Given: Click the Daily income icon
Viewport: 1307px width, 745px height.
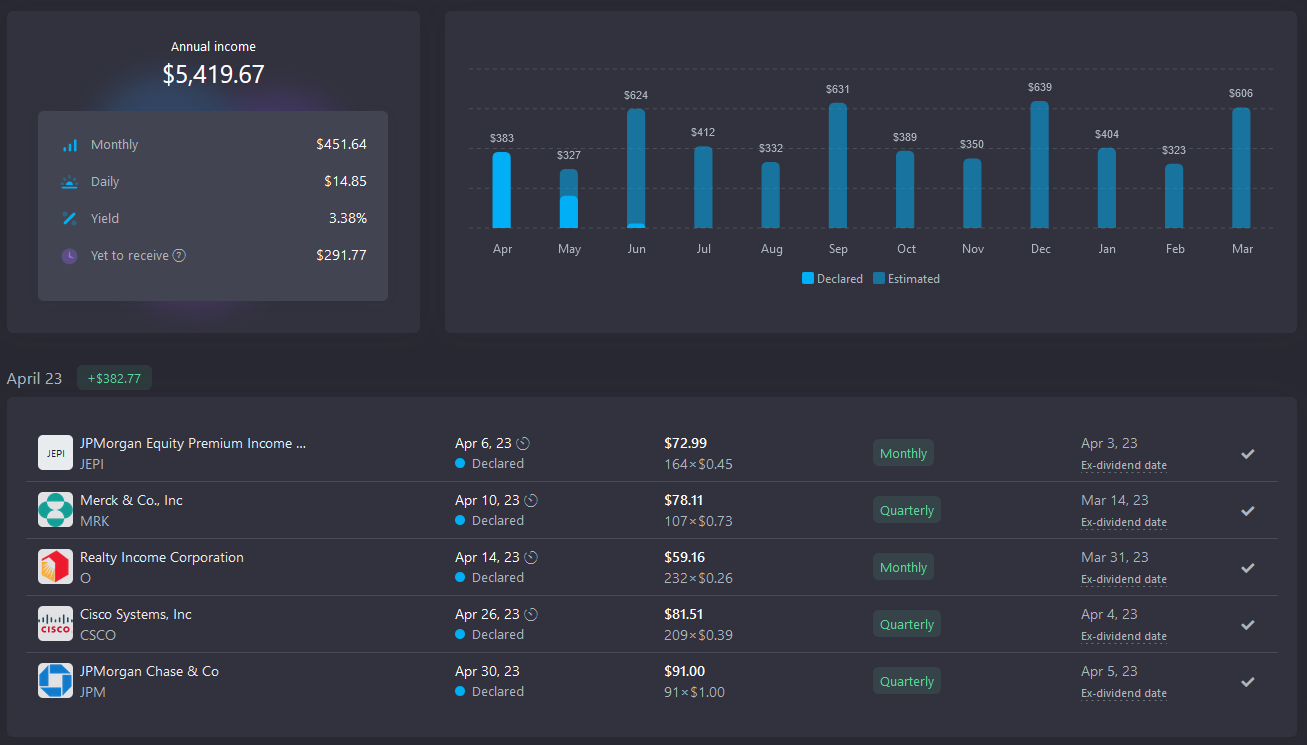Looking at the screenshot, I should pyautogui.click(x=71, y=180).
